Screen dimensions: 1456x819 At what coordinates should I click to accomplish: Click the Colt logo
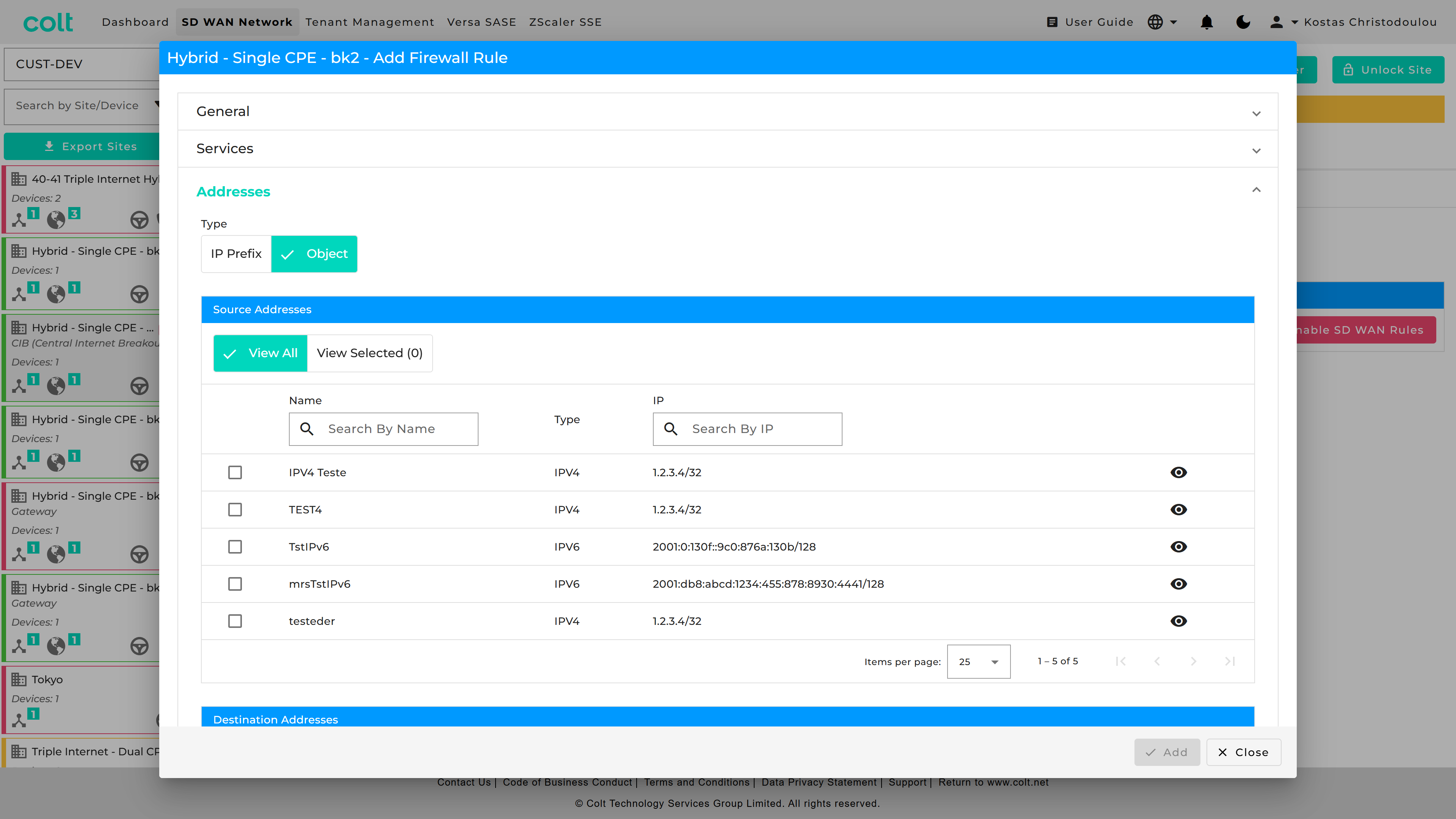point(48,22)
